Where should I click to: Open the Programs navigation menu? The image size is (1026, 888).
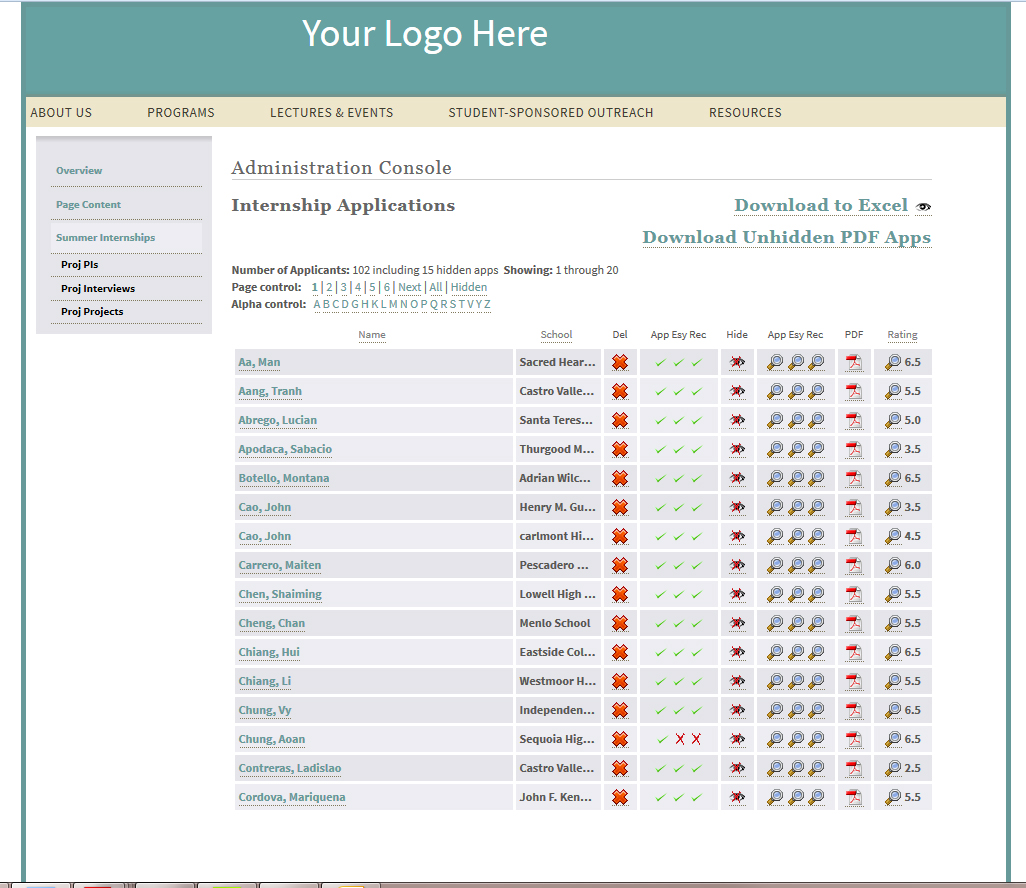pos(181,113)
